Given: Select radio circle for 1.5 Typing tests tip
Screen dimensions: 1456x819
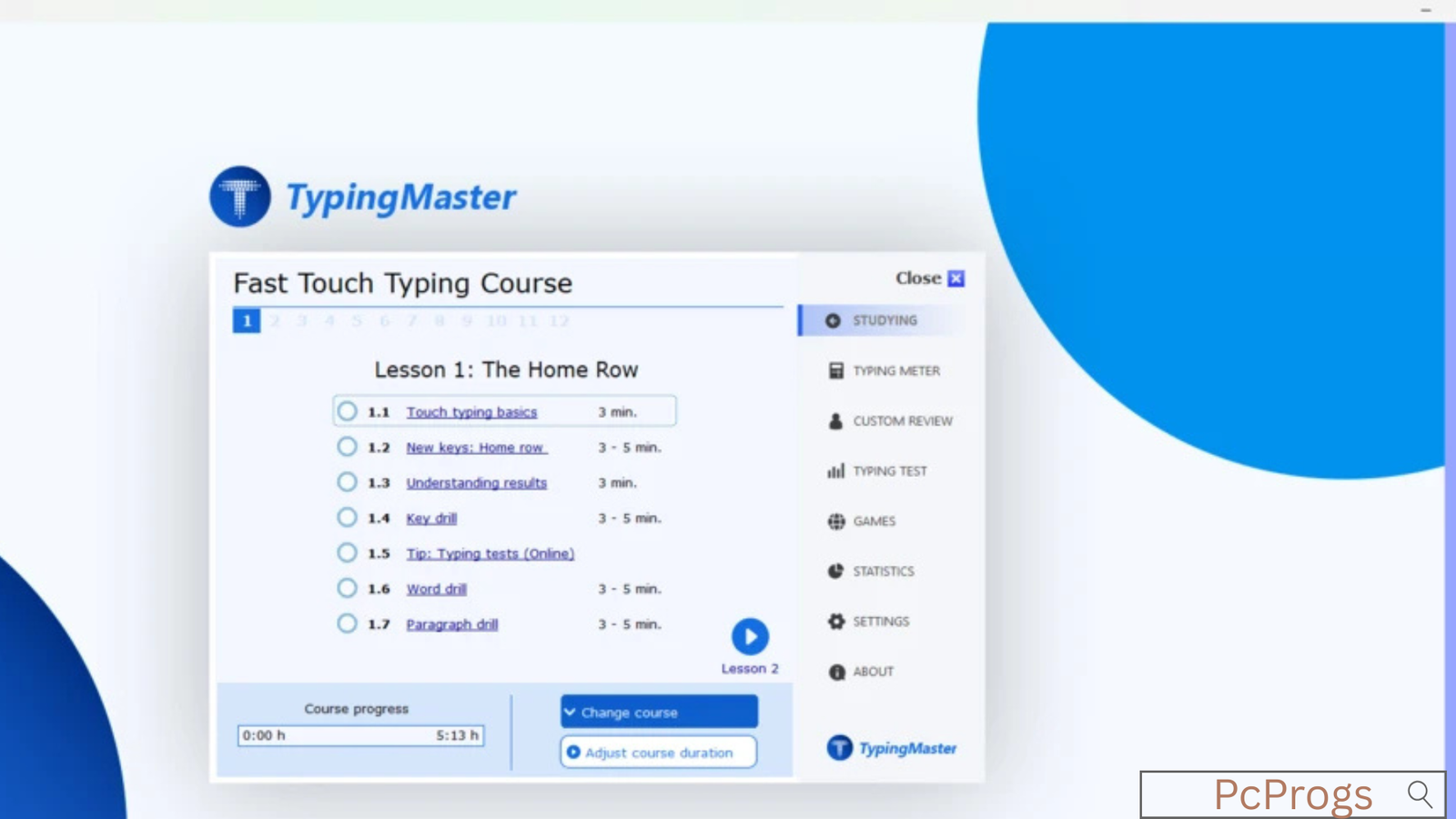Looking at the screenshot, I should [x=347, y=552].
